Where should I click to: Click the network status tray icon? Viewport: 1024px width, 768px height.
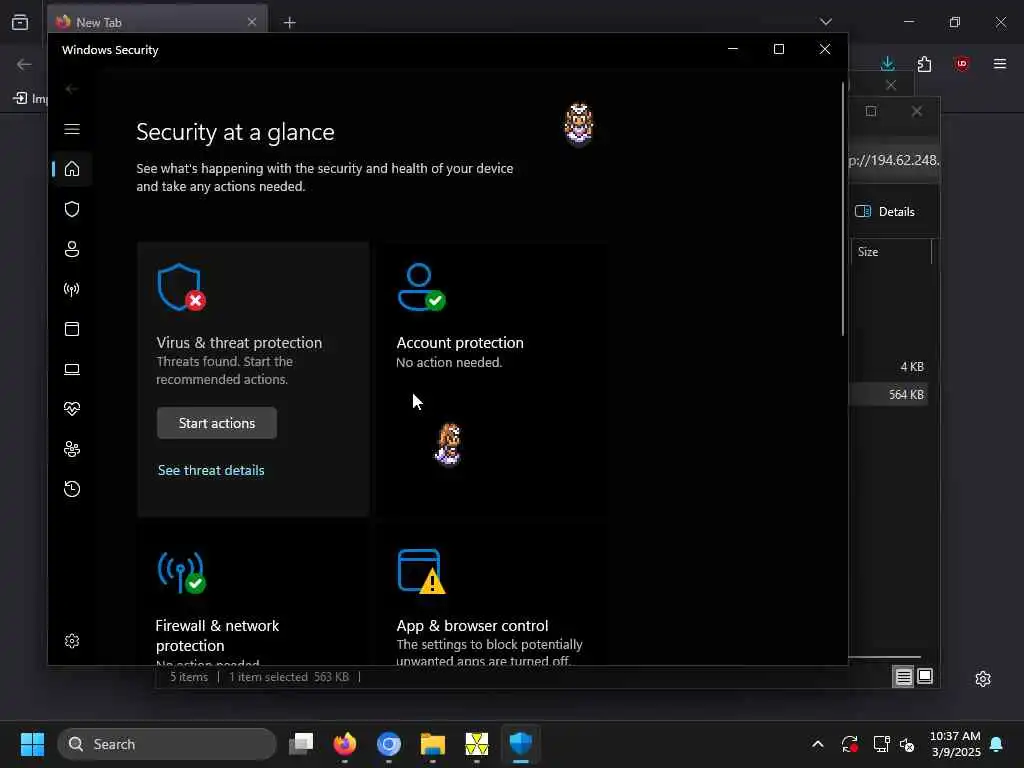tap(882, 744)
